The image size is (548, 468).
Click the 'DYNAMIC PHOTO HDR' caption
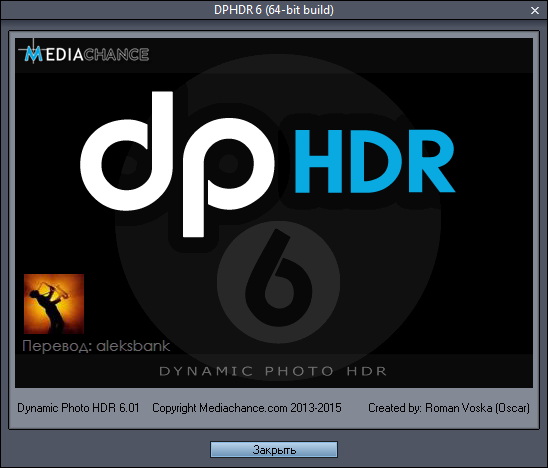[273, 371]
